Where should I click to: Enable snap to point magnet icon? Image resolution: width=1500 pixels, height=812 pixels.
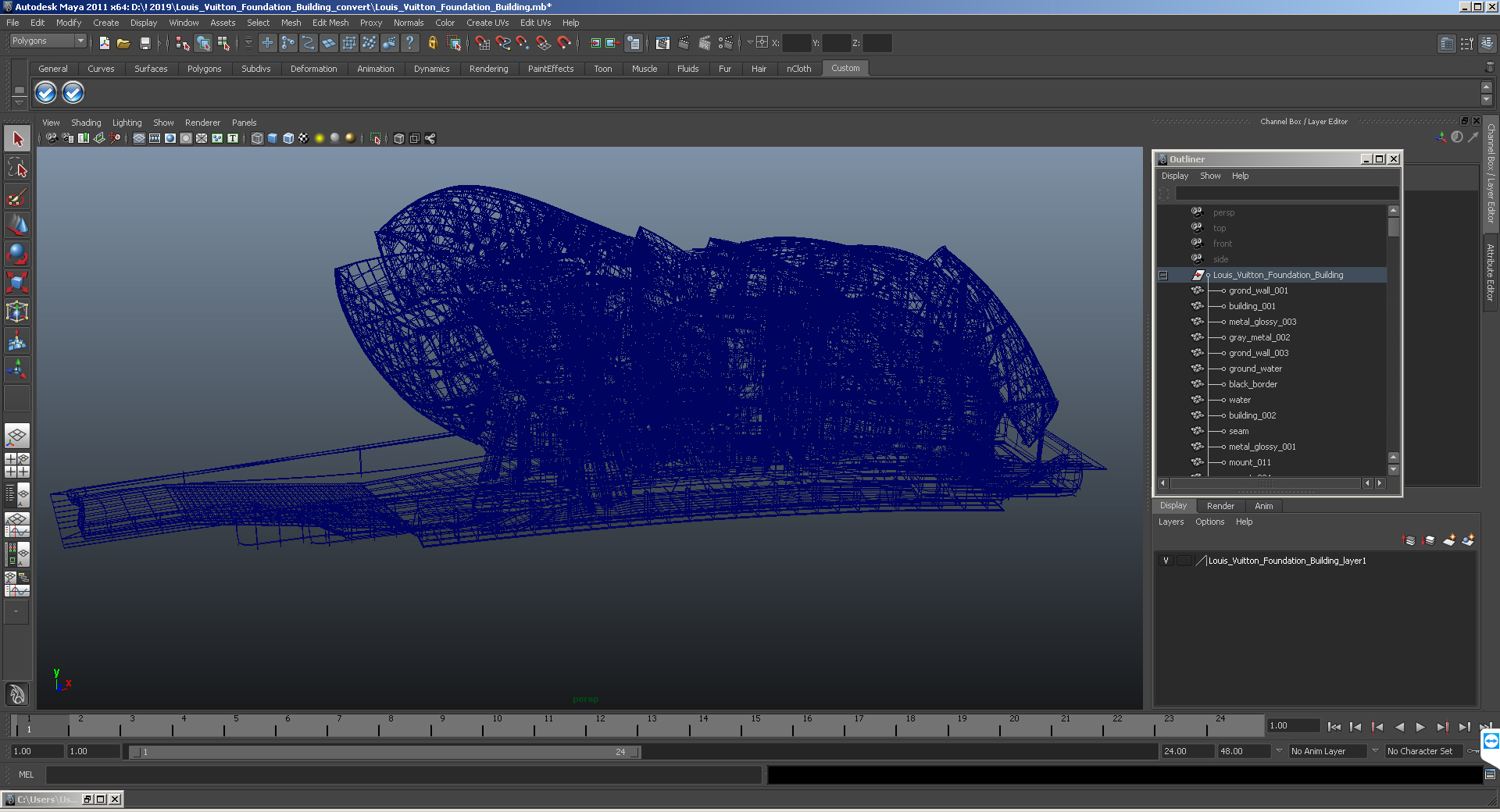523,43
